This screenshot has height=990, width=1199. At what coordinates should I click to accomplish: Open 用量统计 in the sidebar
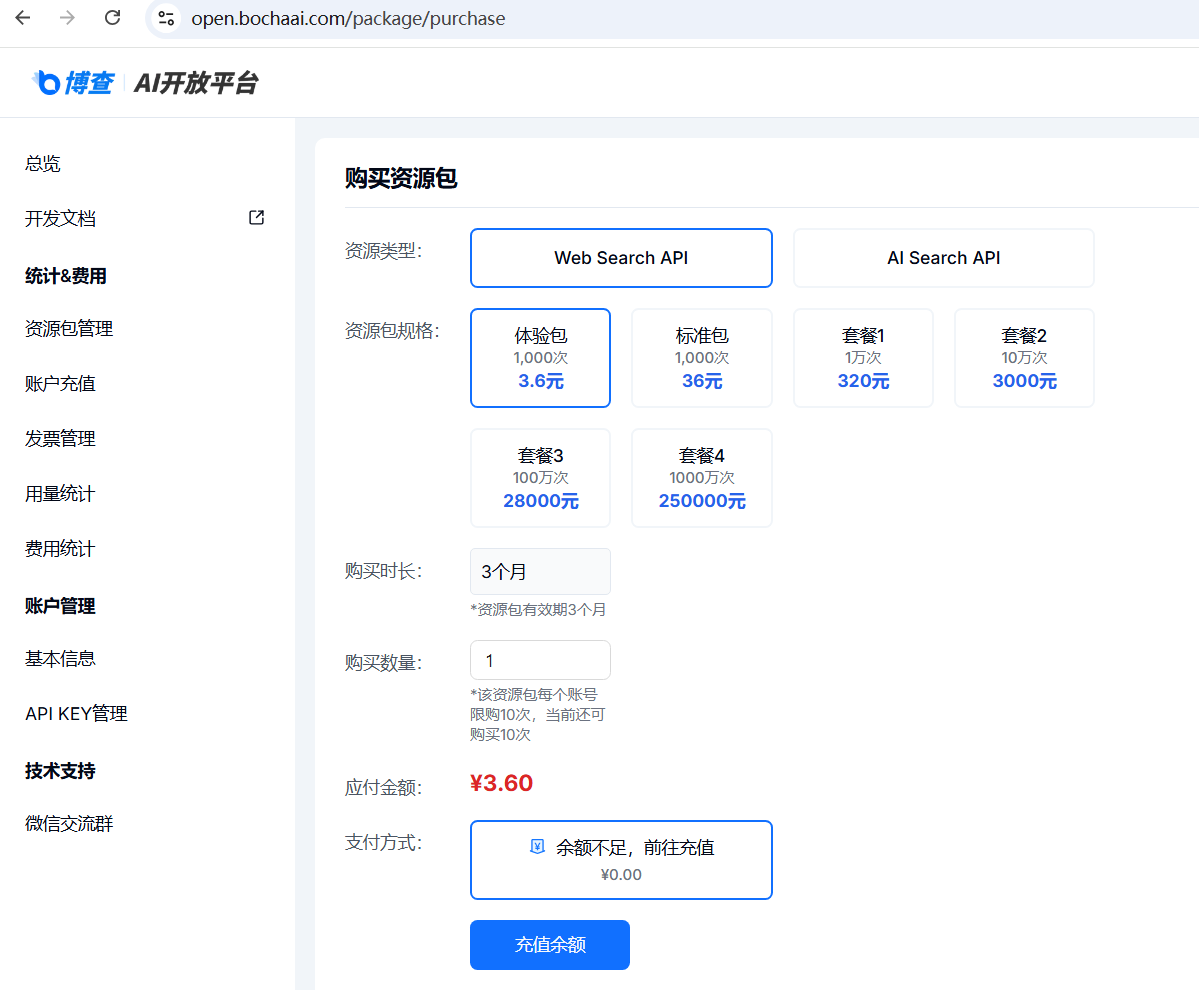click(60, 494)
